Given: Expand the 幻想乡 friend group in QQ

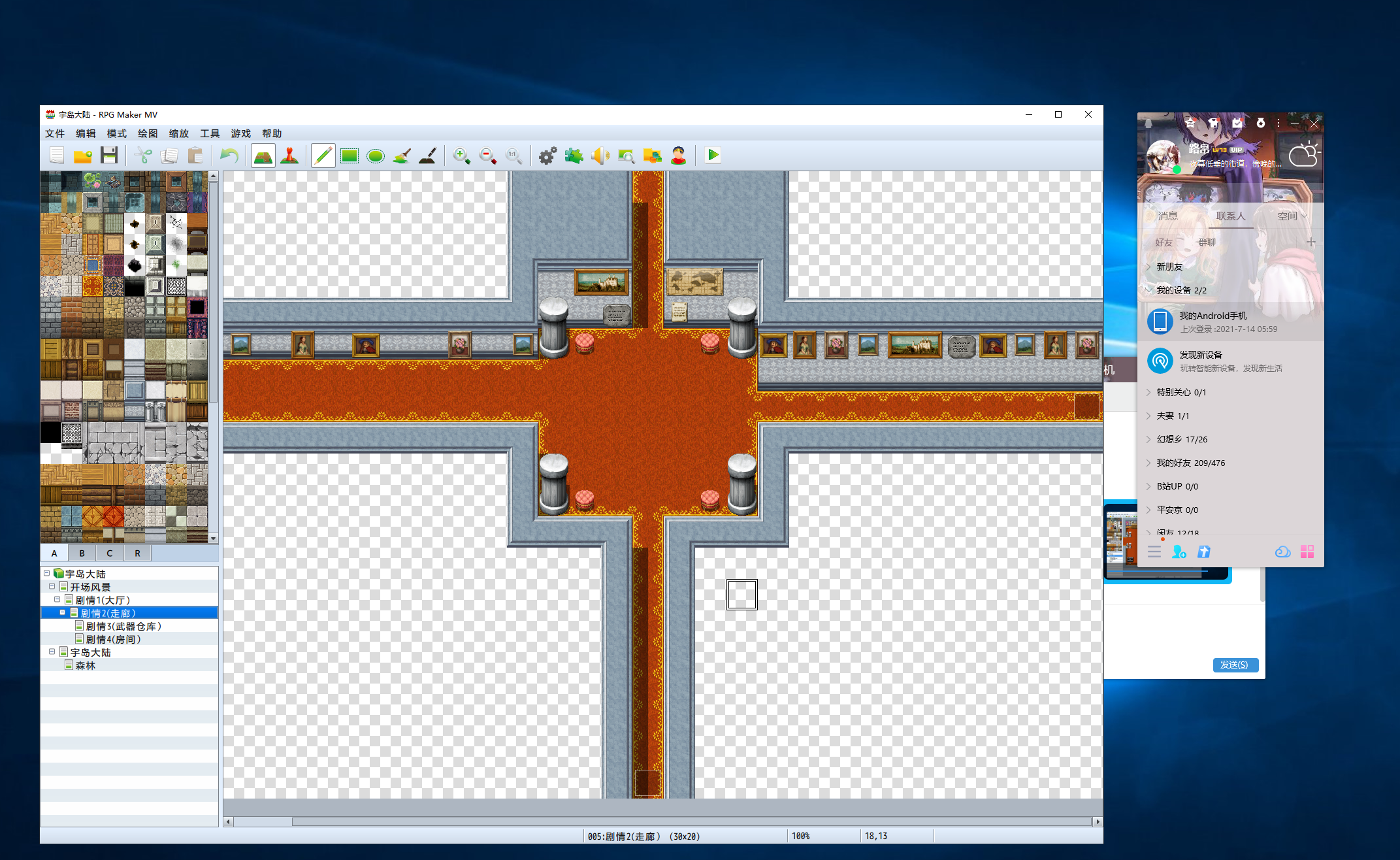Looking at the screenshot, I should 1148,439.
